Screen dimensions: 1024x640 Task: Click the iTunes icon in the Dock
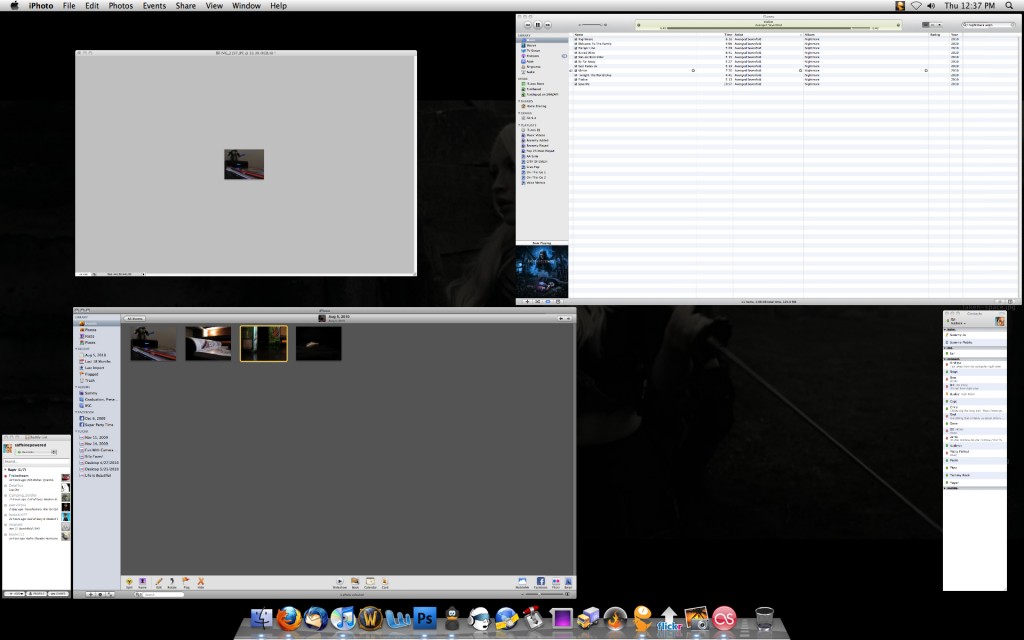343,618
